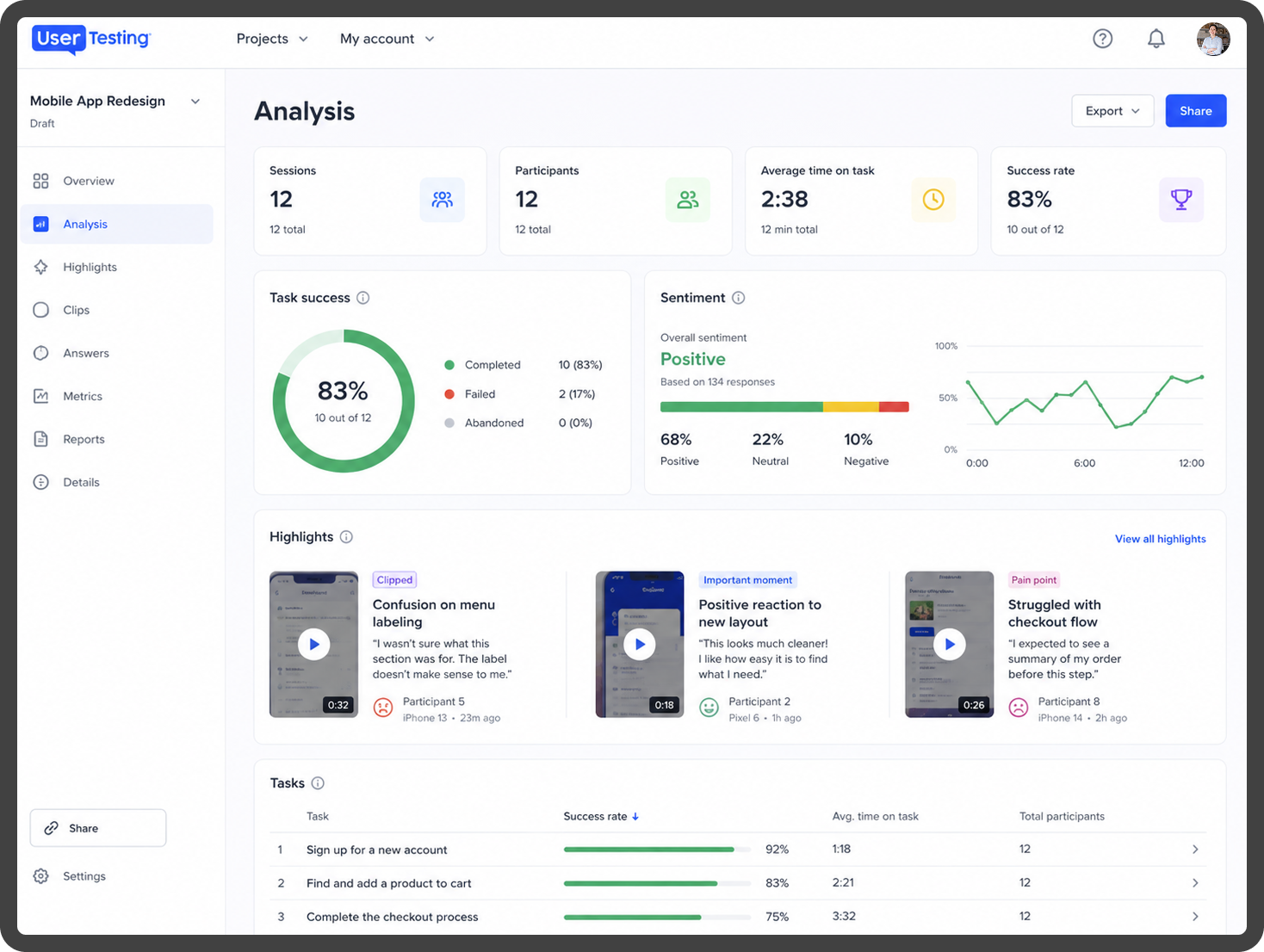This screenshot has height=952, width=1264.
Task: Open the My account dropdown
Action: pos(387,39)
